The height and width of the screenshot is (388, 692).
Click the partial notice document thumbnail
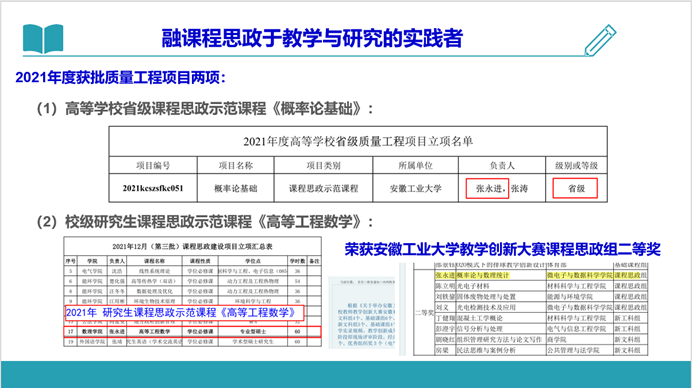pos(362,313)
